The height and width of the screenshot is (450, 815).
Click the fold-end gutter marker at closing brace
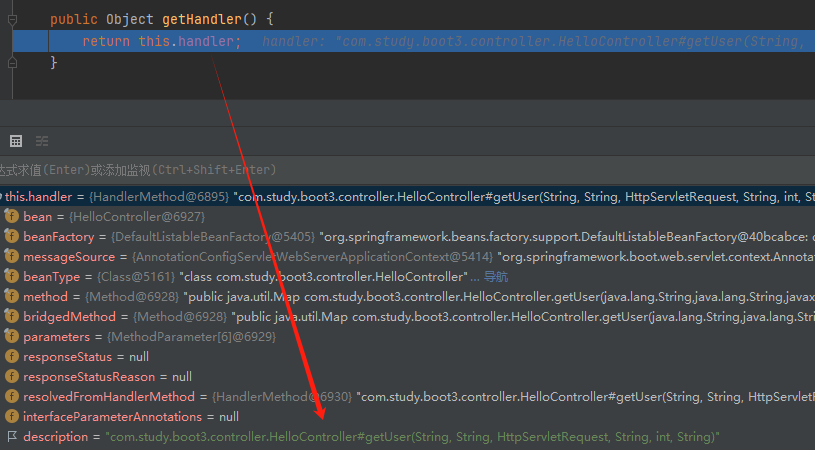tap(12, 63)
